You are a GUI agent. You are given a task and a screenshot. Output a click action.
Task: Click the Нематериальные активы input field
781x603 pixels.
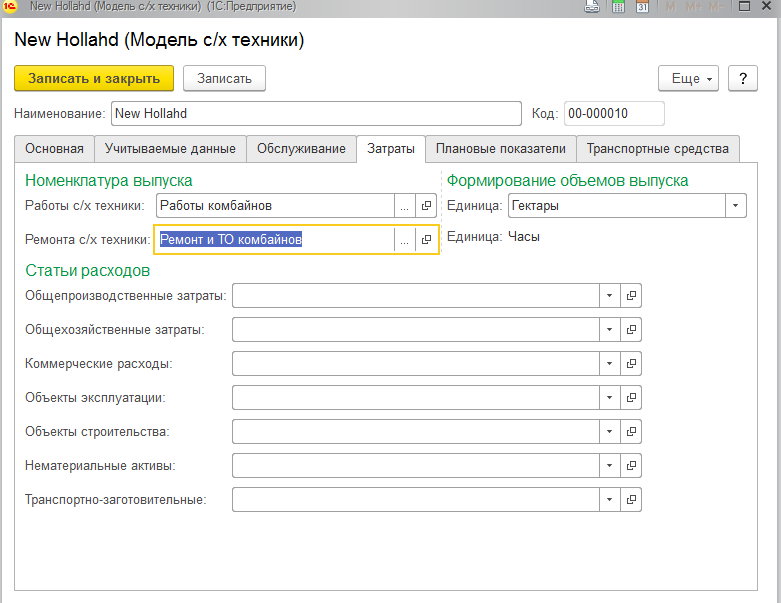click(x=416, y=466)
